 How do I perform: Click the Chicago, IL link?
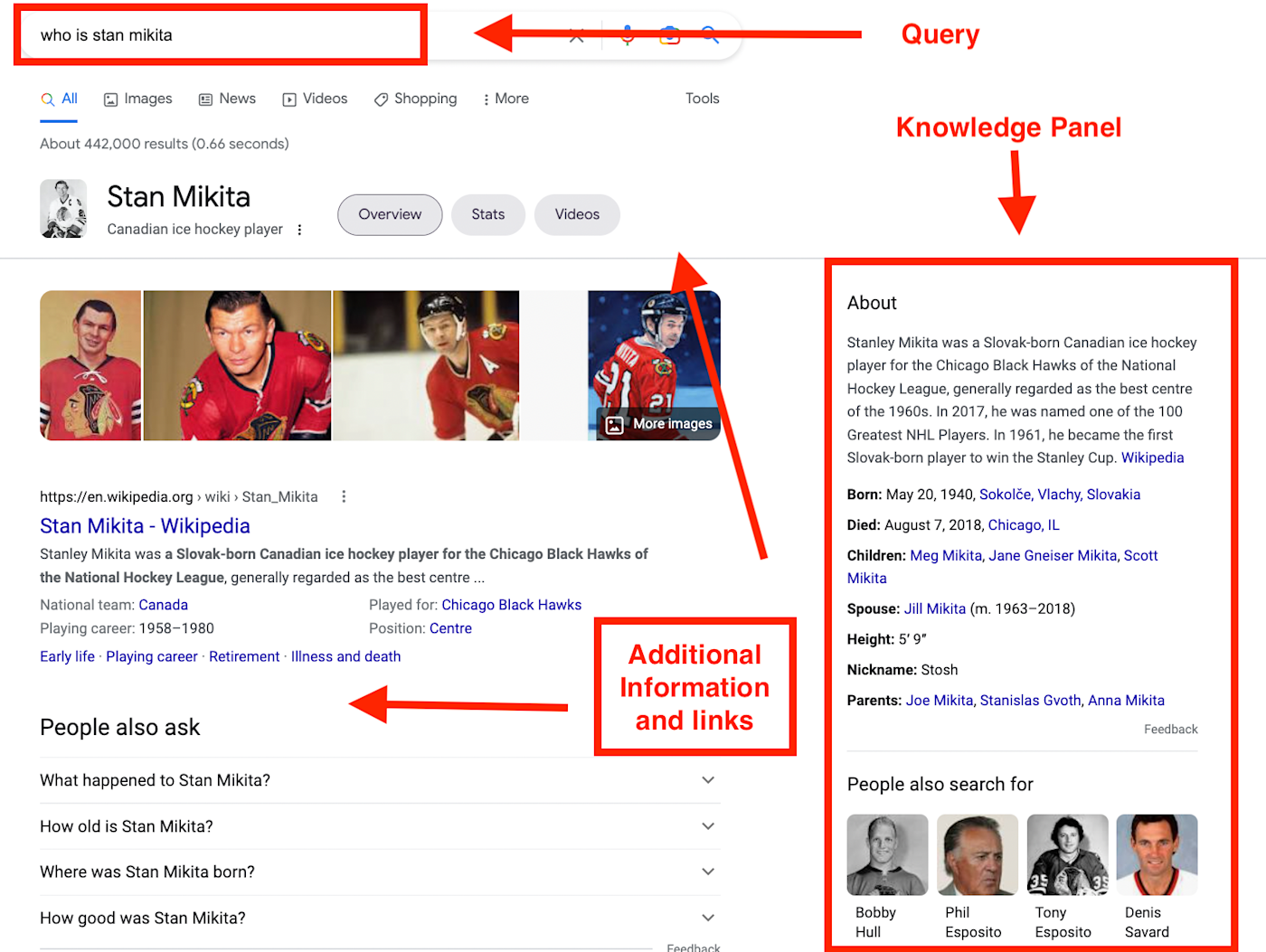tap(1024, 525)
